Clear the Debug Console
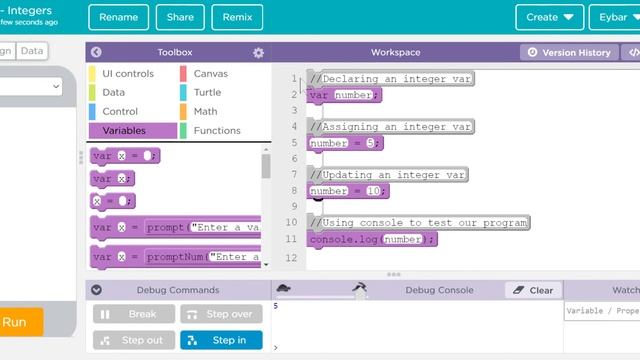Screen dimensions: 640x360 pyautogui.click(x=533, y=290)
